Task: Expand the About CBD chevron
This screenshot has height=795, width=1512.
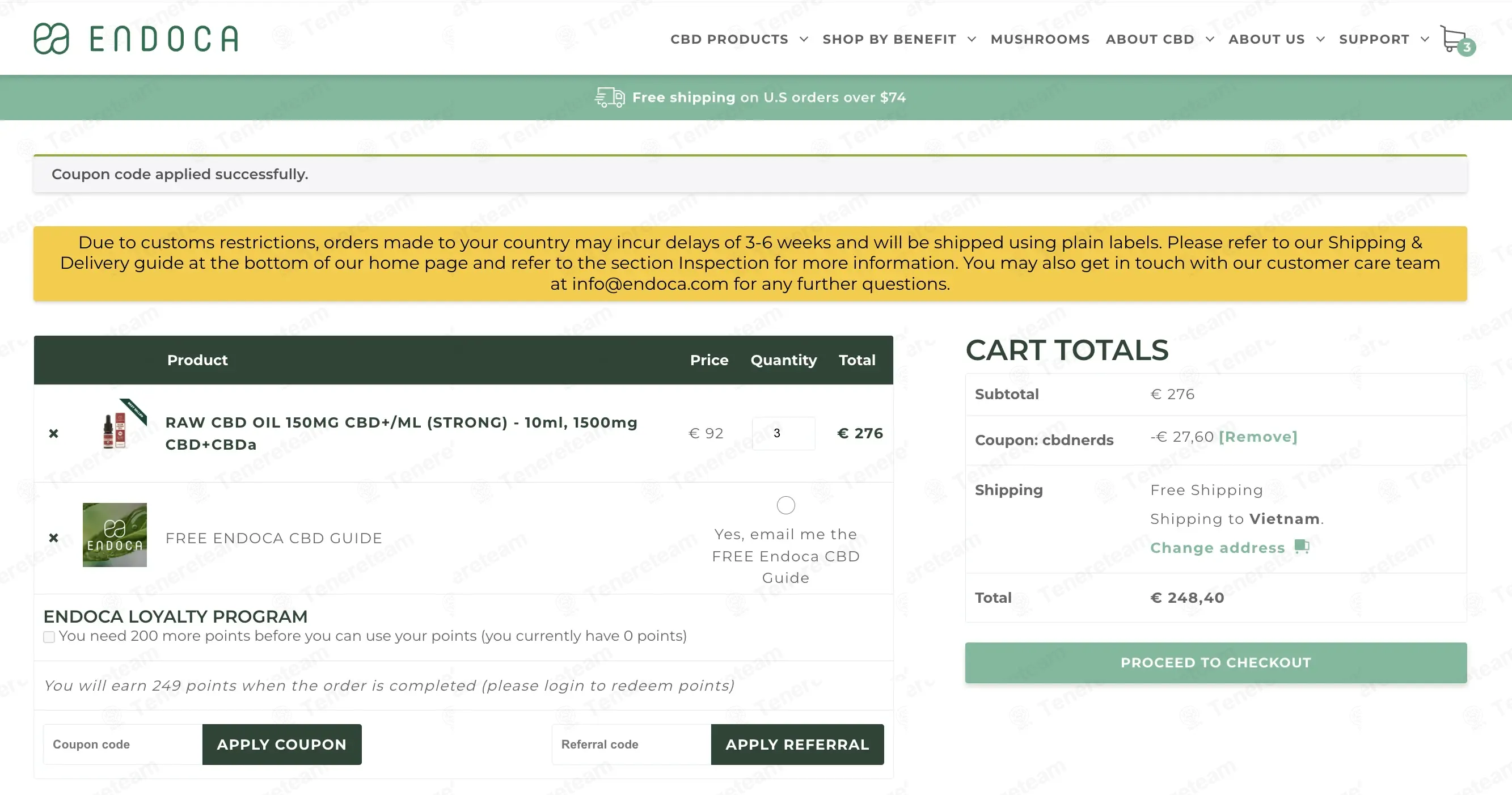Action: 1210,39
